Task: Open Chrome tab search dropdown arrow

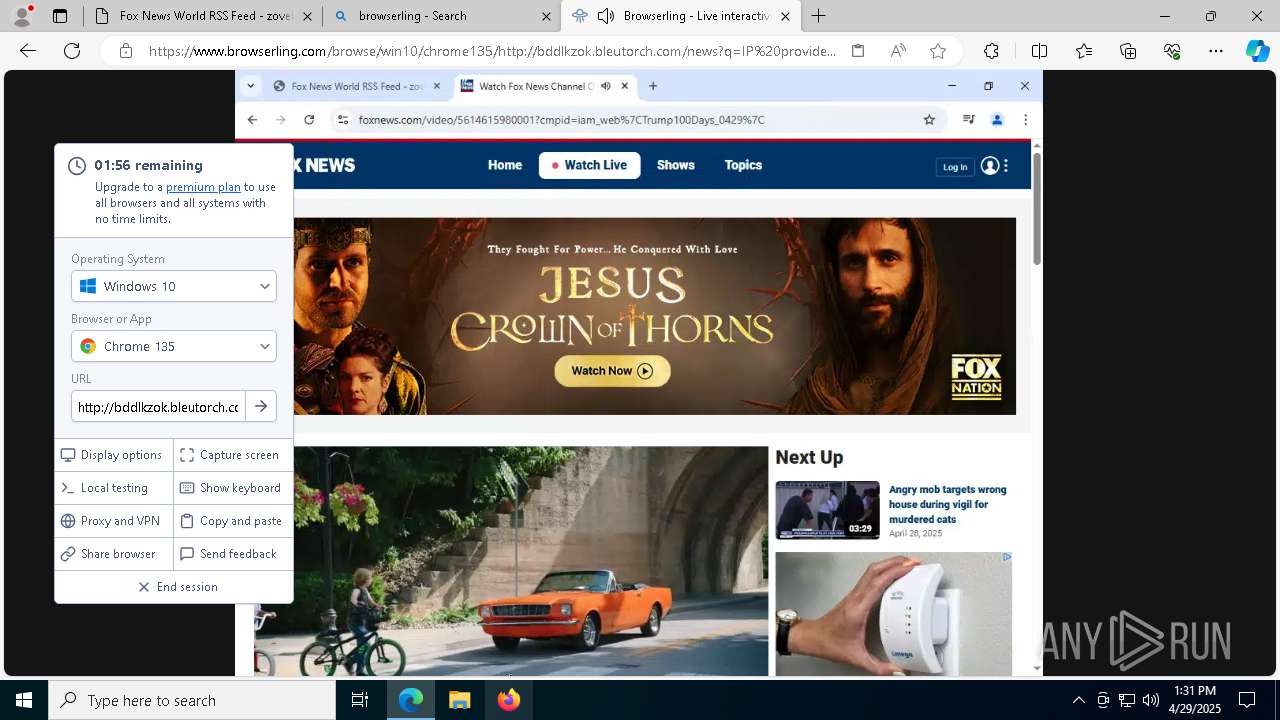Action: tap(250, 86)
